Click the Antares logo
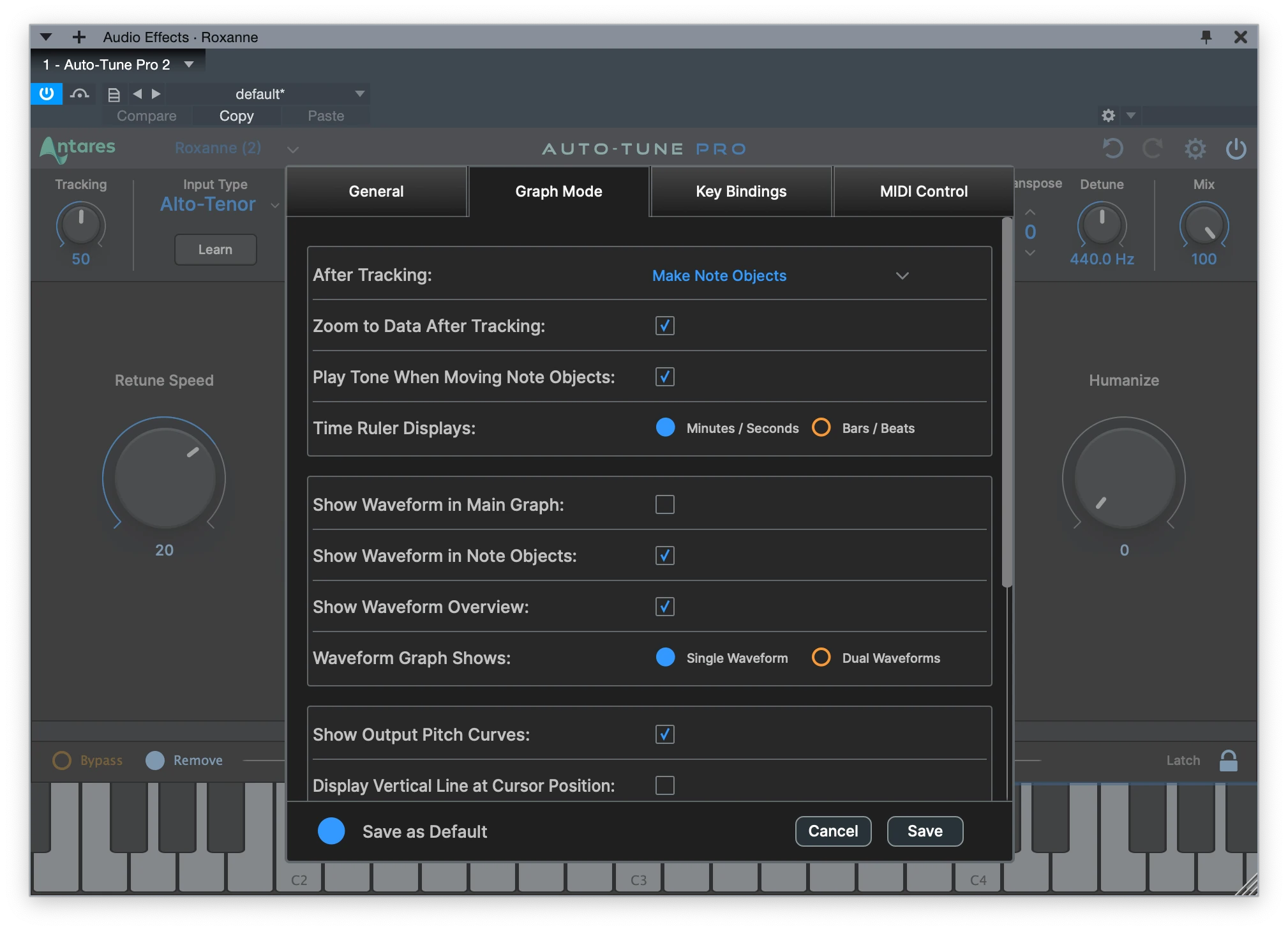 [78, 149]
